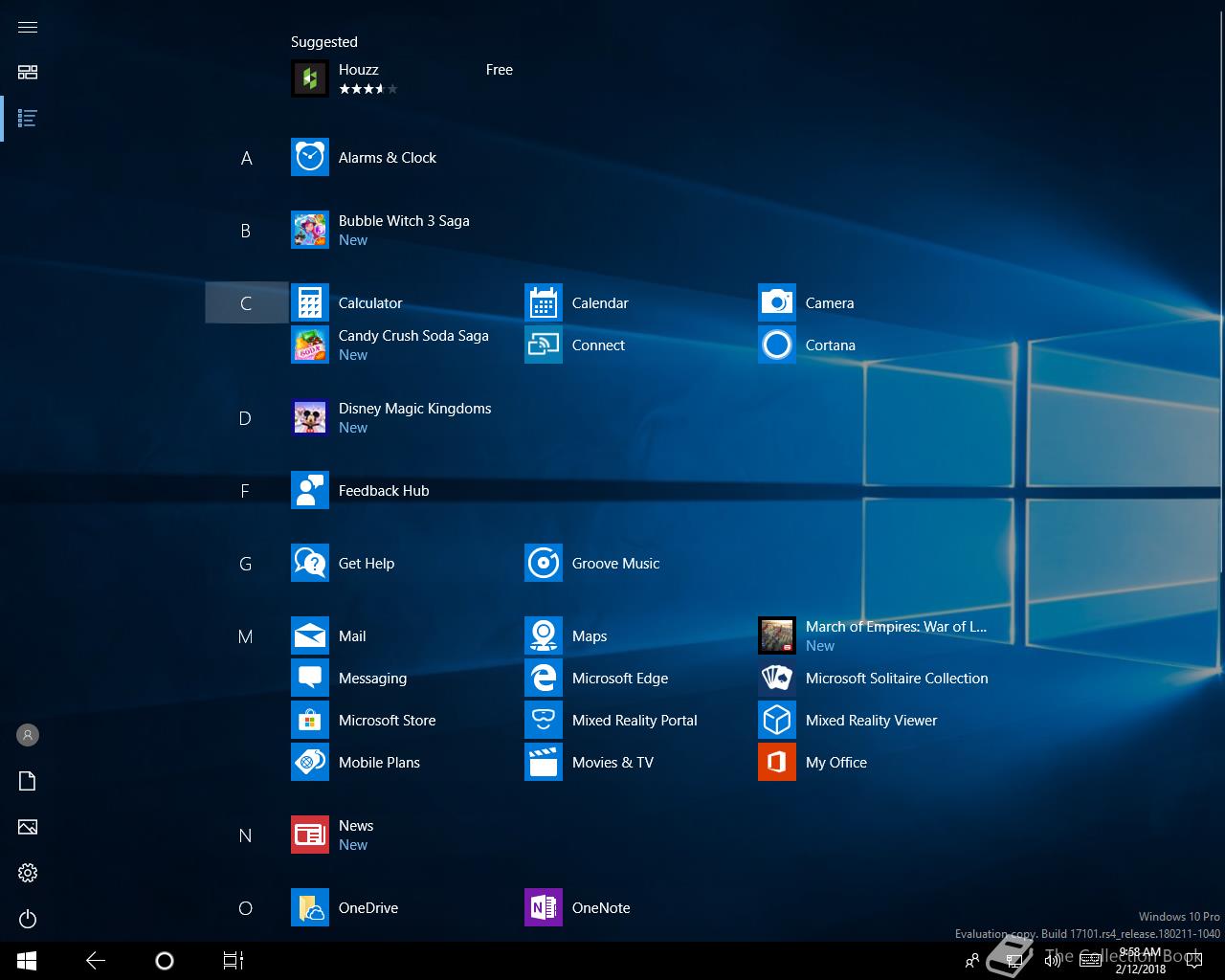Screen dimensions: 1225x980
Task: Open the News app icon
Action: click(310, 835)
